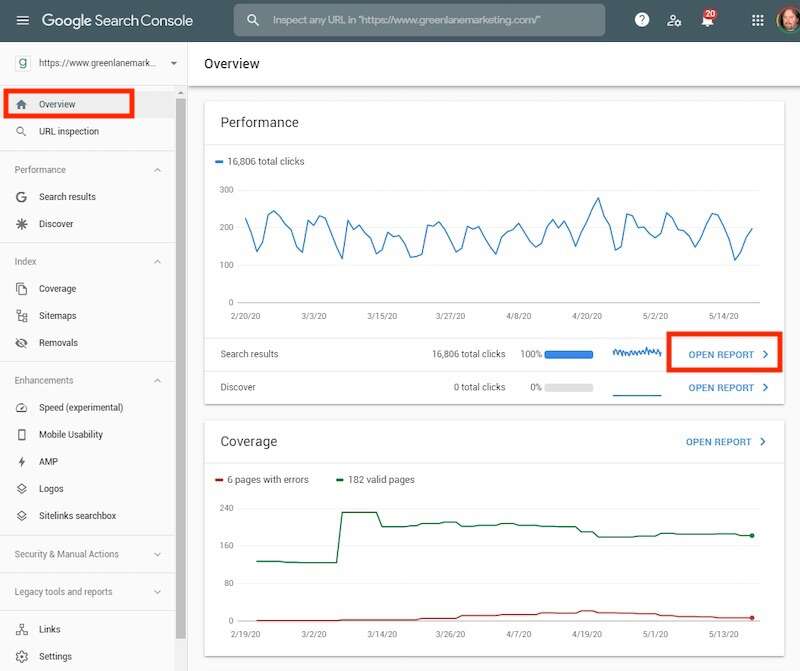Open the Logos enhancement report

pyautogui.click(x=87, y=489)
